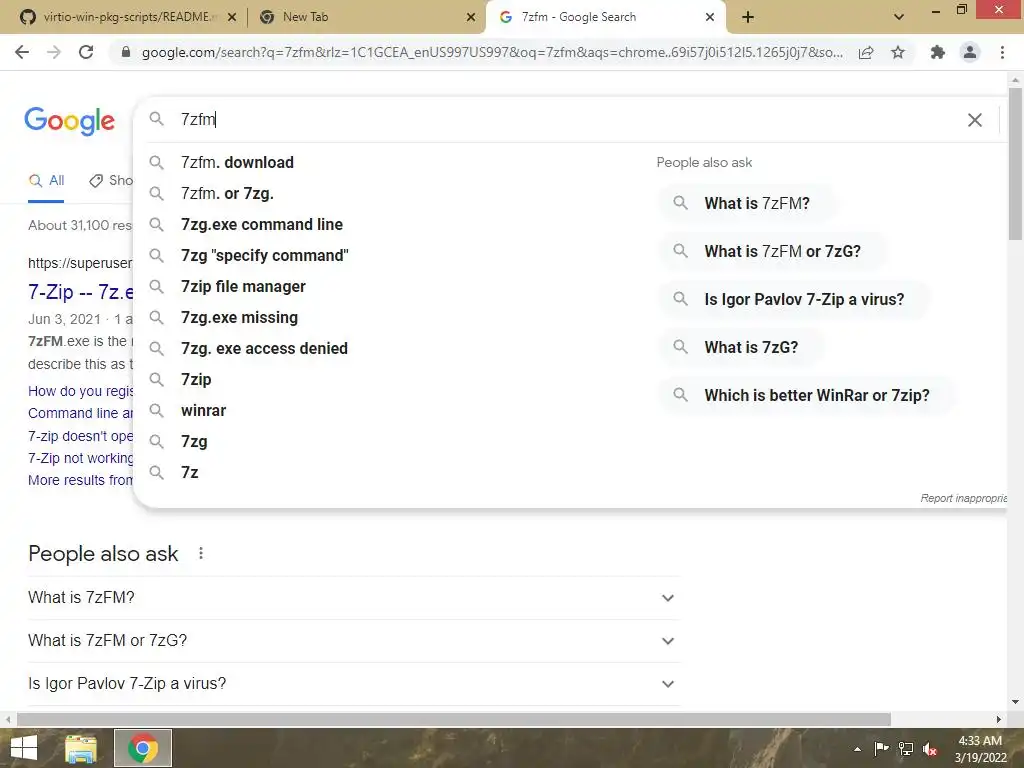Open the Extensions puzzle icon
1024x768 pixels.
[938, 52]
